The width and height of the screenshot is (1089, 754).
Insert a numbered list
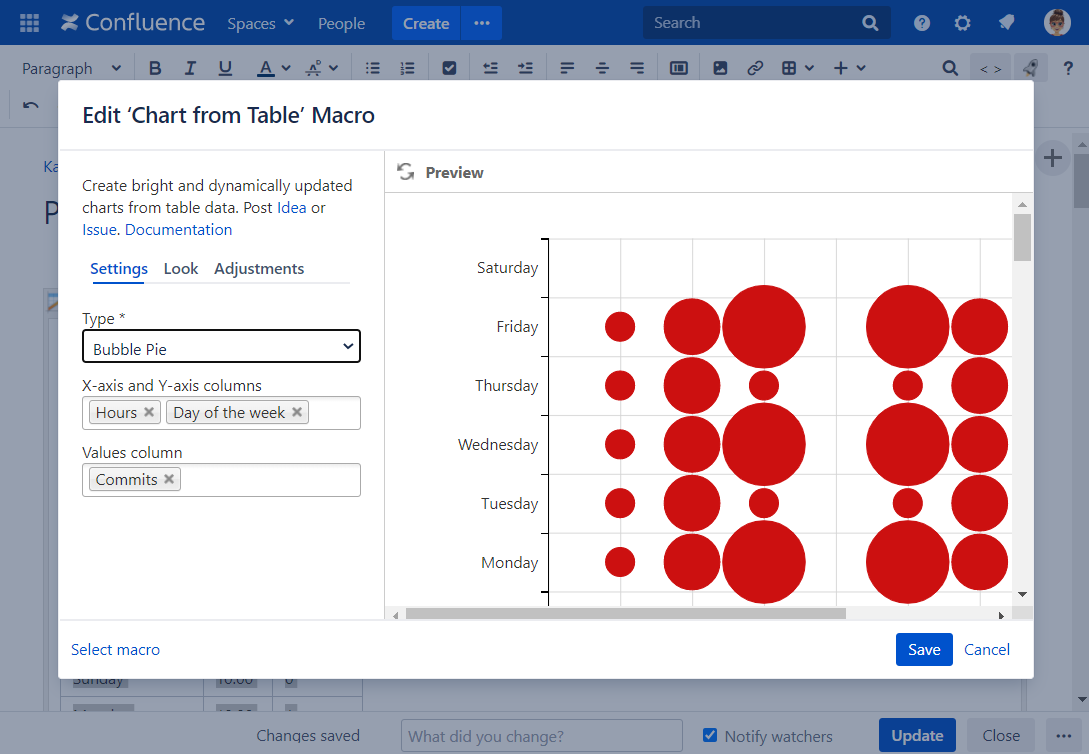407,67
